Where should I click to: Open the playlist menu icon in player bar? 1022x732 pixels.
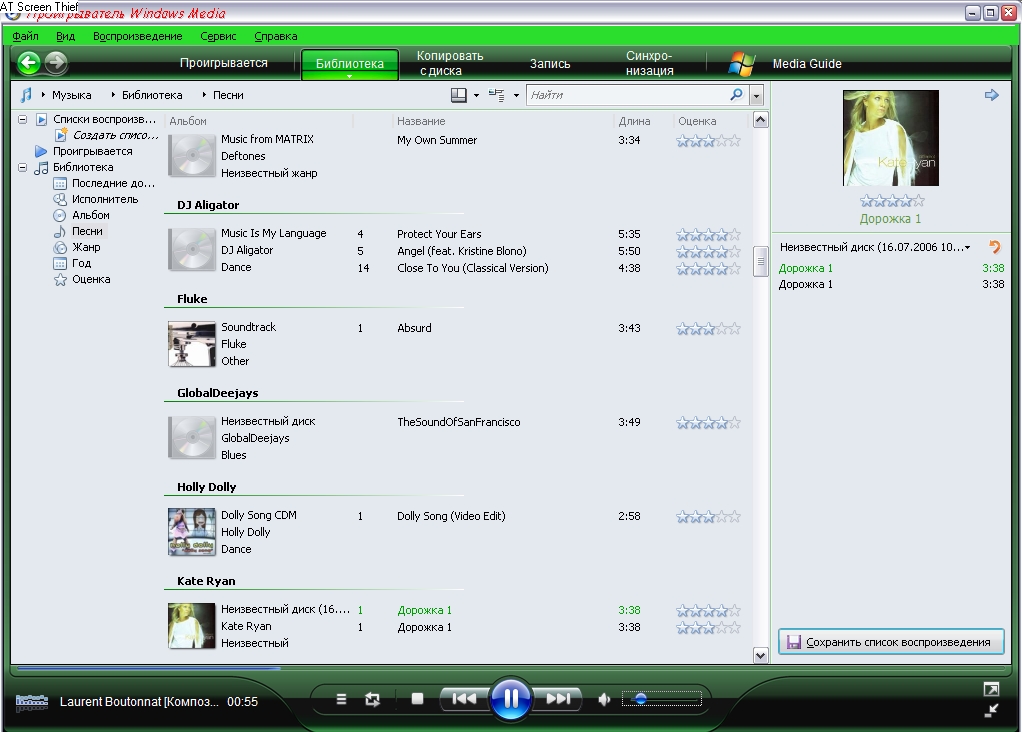[x=341, y=699]
